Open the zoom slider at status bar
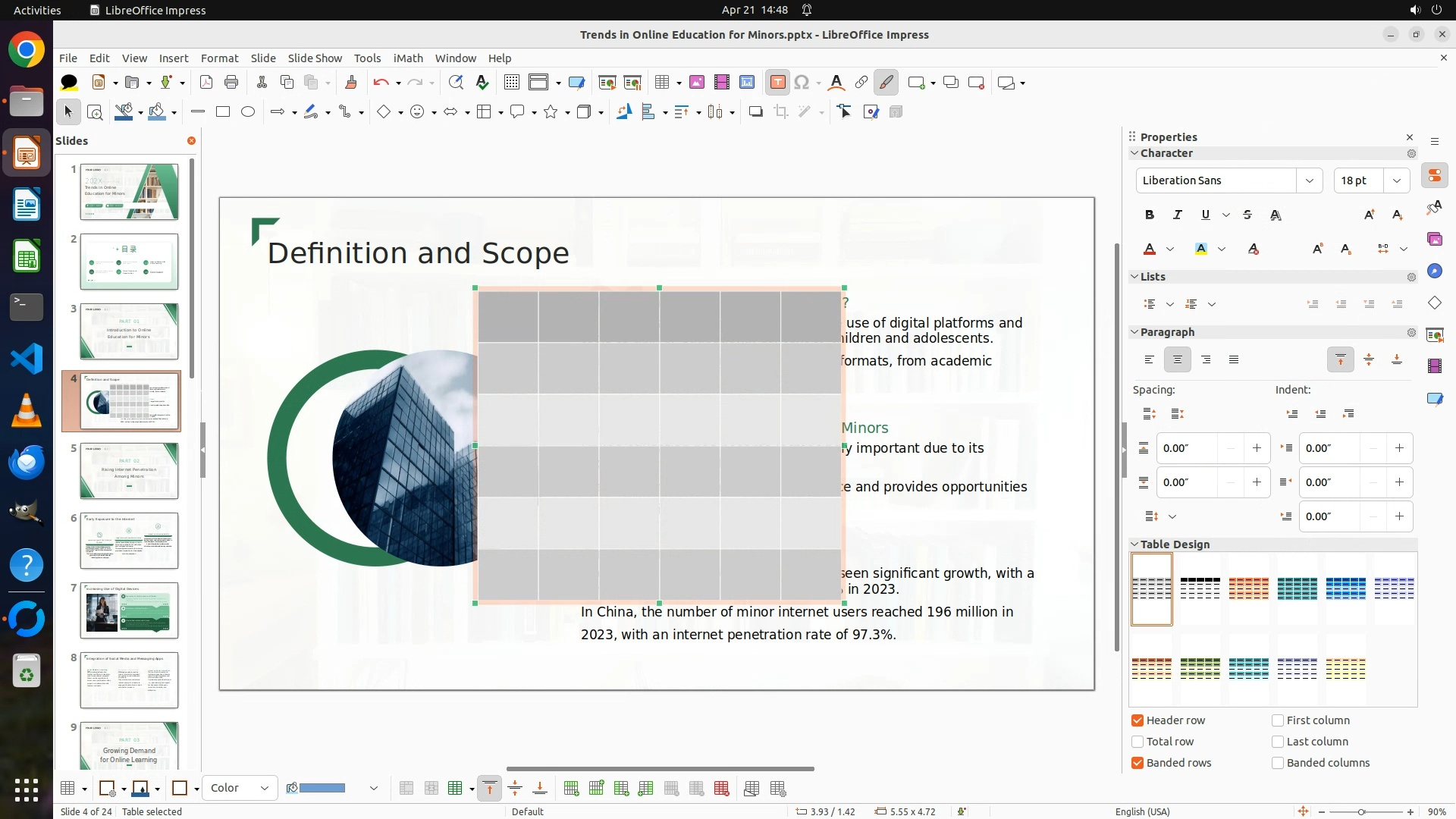Screen dimensions: 1456x819 point(1361,811)
